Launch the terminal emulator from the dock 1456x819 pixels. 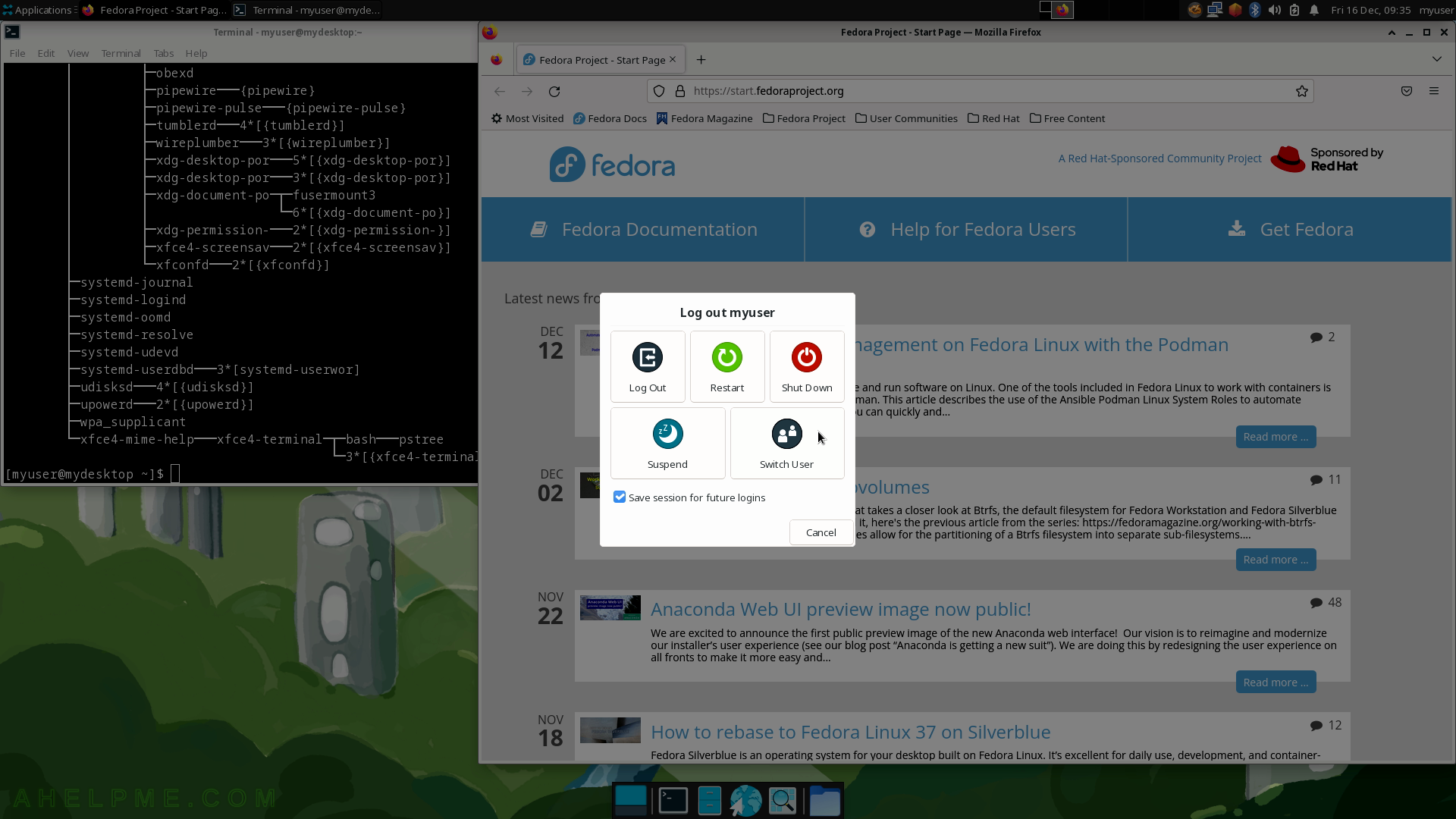tap(673, 800)
